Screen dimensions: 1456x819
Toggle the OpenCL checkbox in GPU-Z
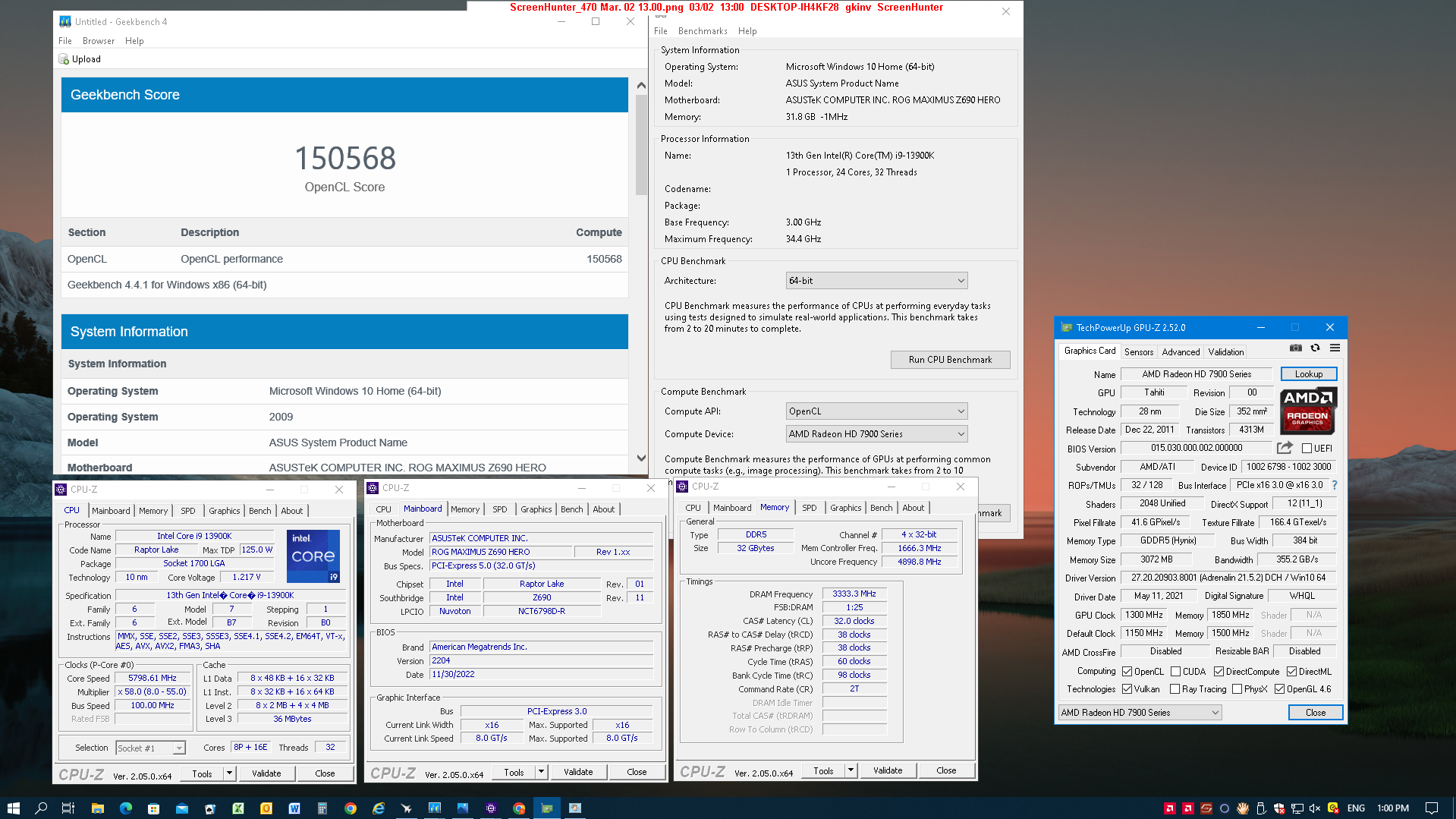pos(1127,672)
